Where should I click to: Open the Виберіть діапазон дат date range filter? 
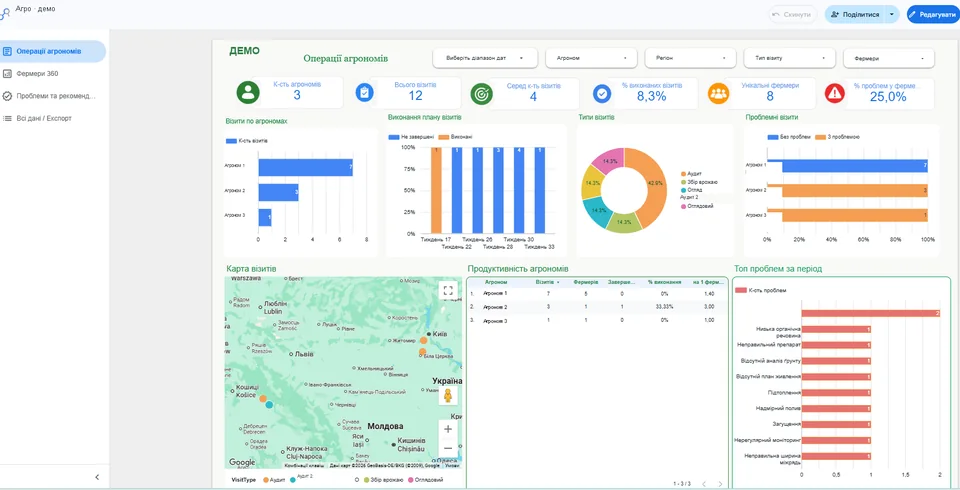485,58
